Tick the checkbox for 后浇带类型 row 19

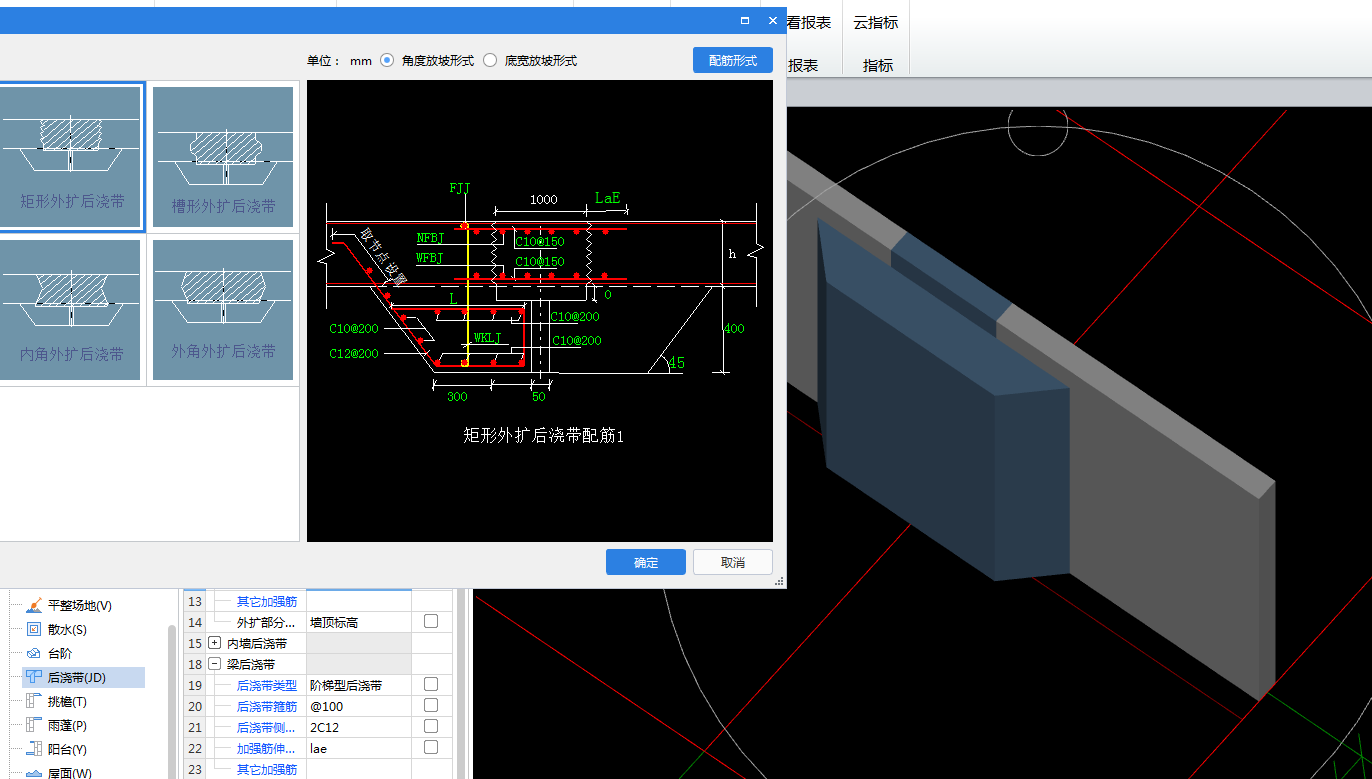click(431, 684)
